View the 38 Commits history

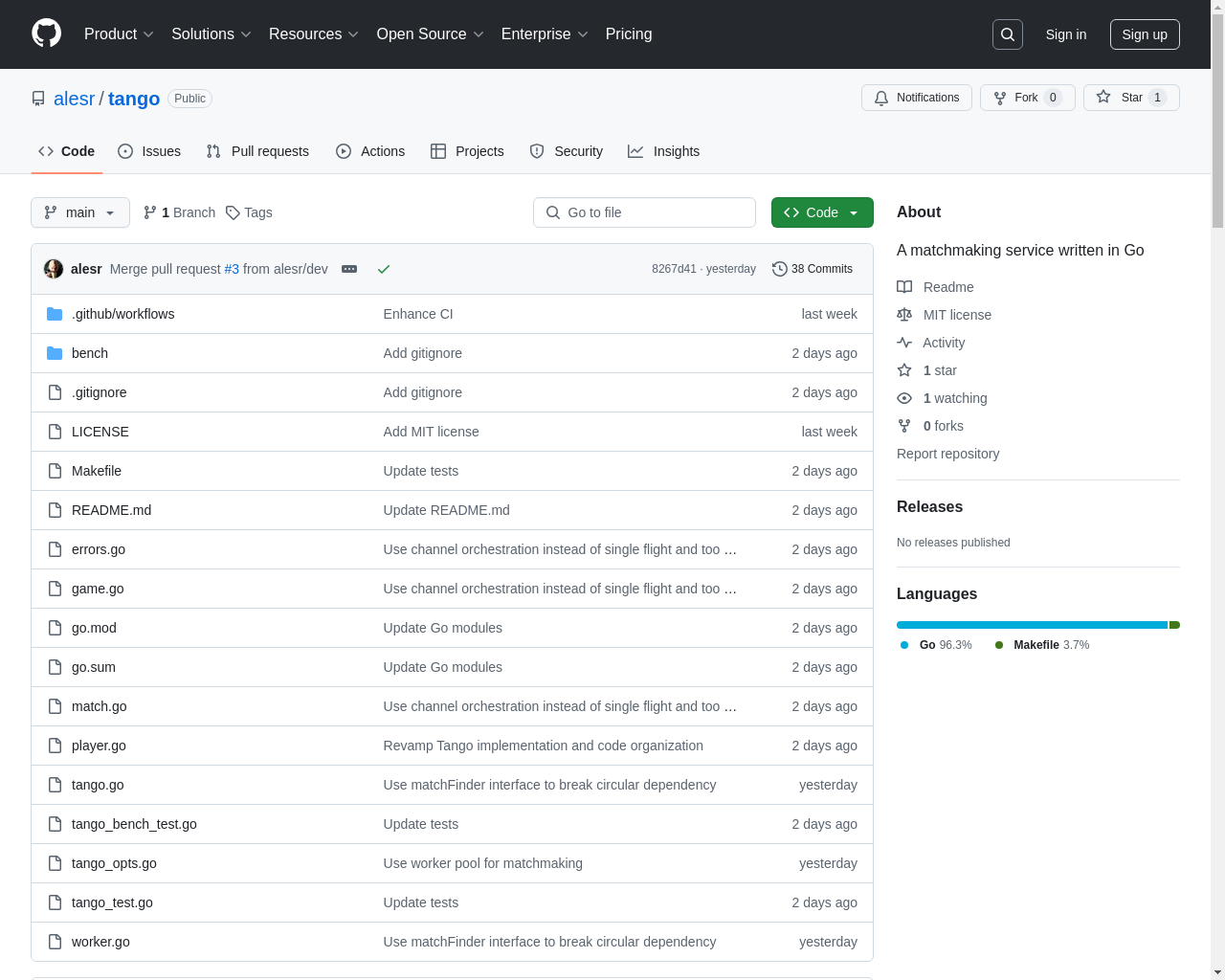click(x=813, y=269)
